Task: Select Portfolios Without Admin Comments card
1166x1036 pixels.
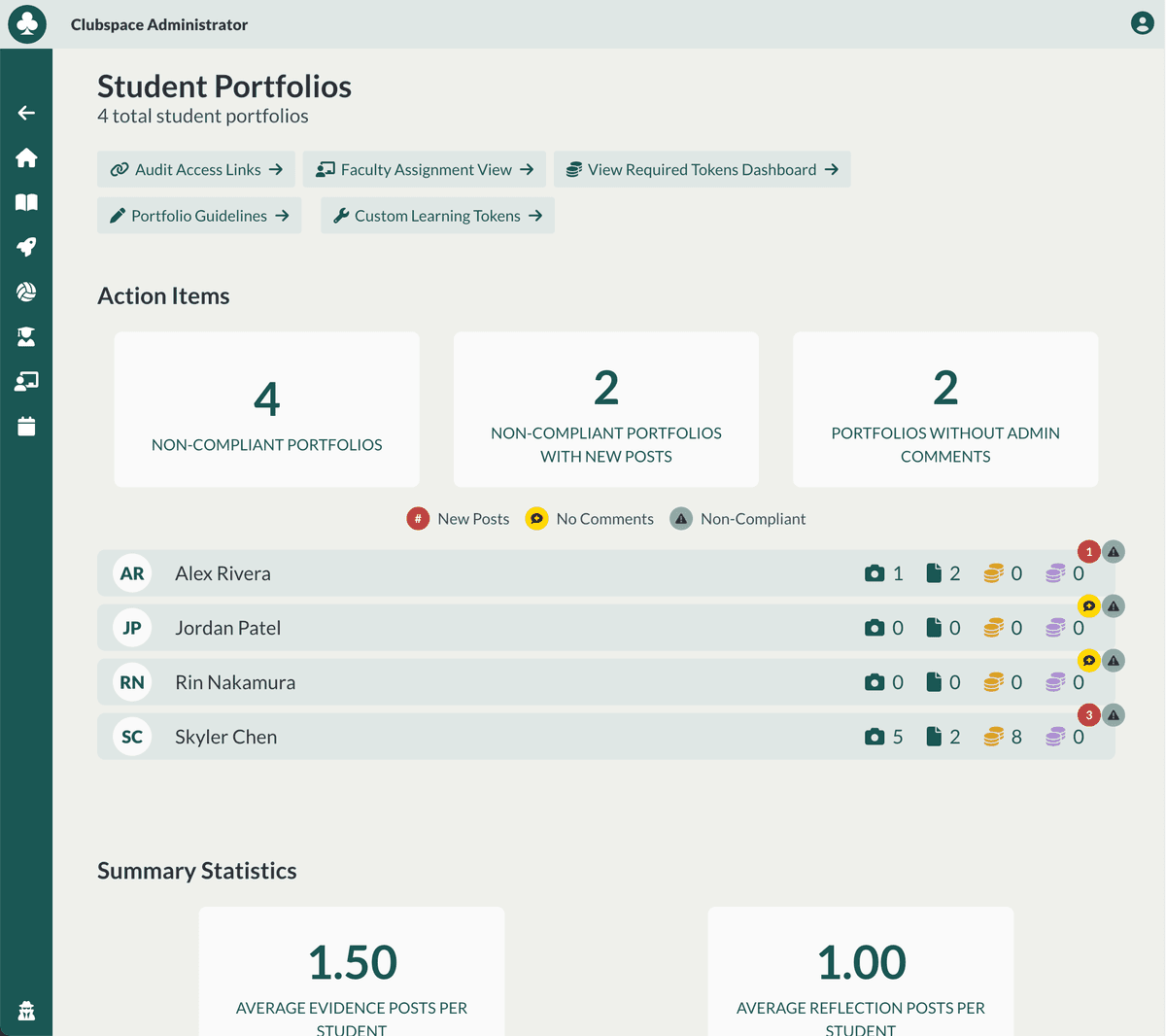Action: click(945, 409)
